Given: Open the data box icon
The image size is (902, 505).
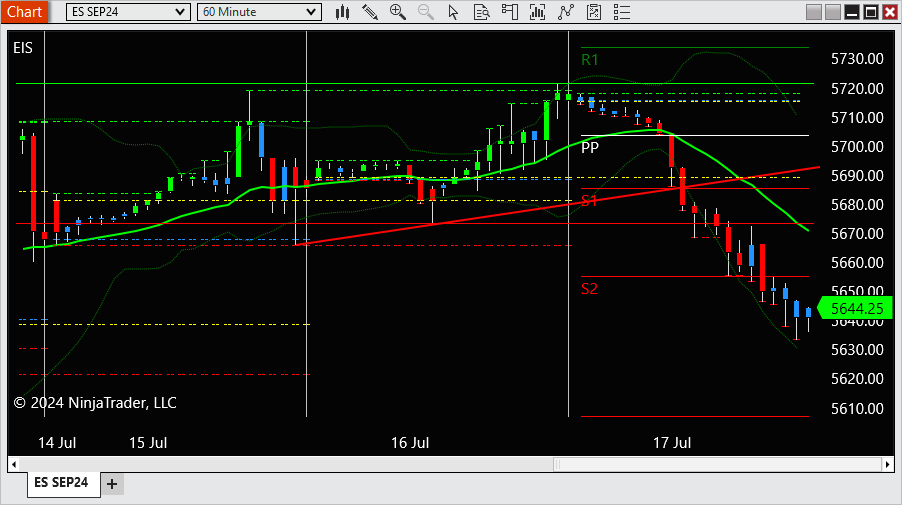Looking at the screenshot, I should coord(481,12).
